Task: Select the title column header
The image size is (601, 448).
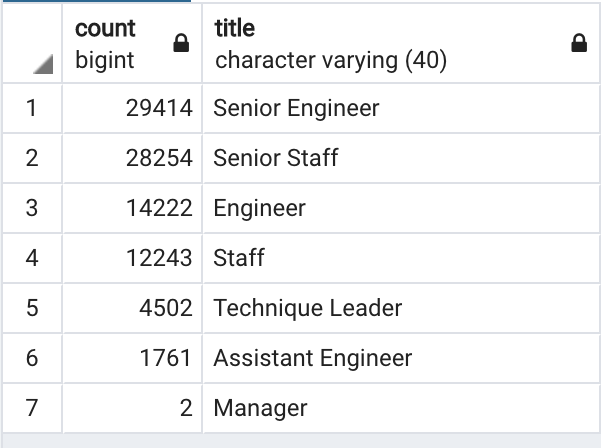Action: (380, 43)
